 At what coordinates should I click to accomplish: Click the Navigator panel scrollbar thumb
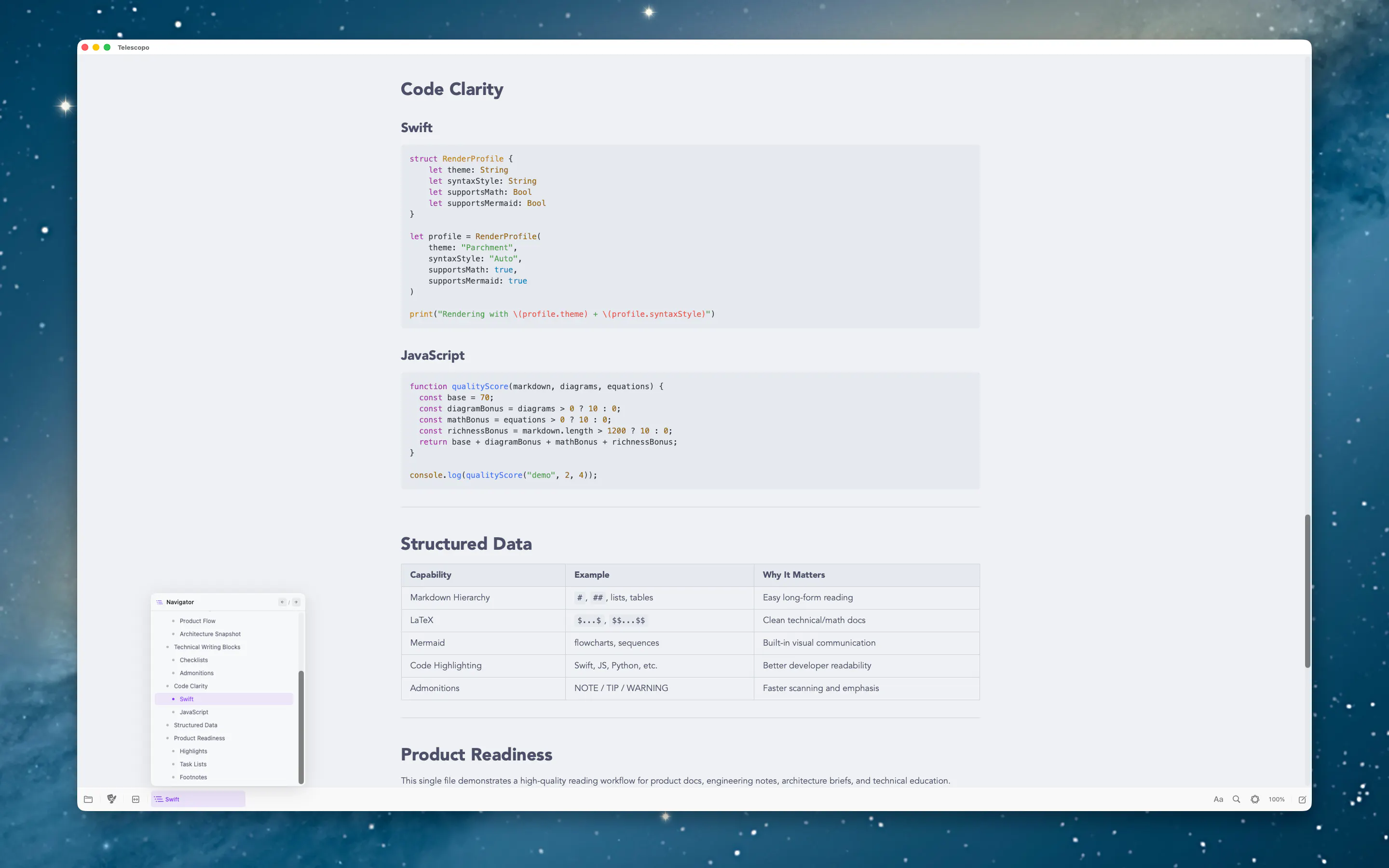[301, 727]
